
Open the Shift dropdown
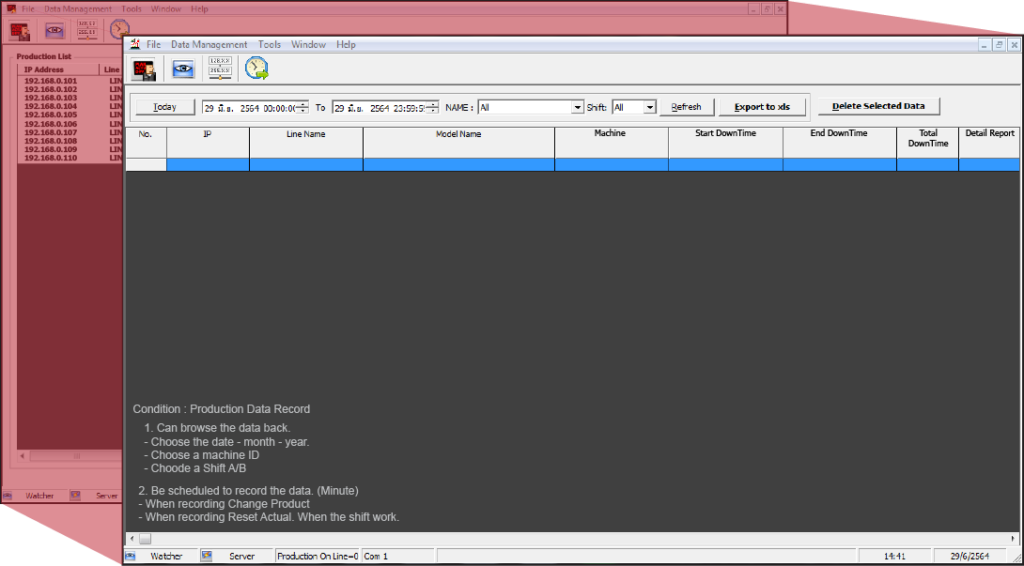pos(650,108)
